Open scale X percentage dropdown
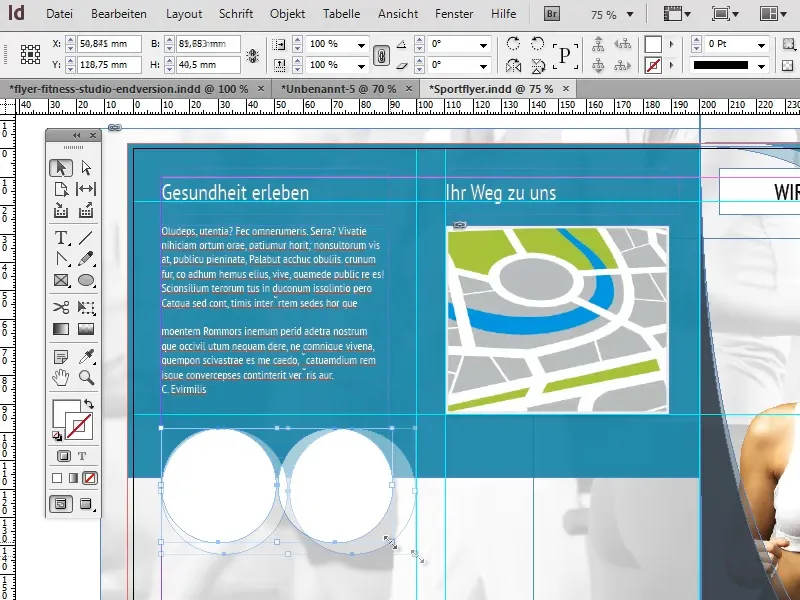Image resolution: width=800 pixels, height=600 pixels. [361, 45]
